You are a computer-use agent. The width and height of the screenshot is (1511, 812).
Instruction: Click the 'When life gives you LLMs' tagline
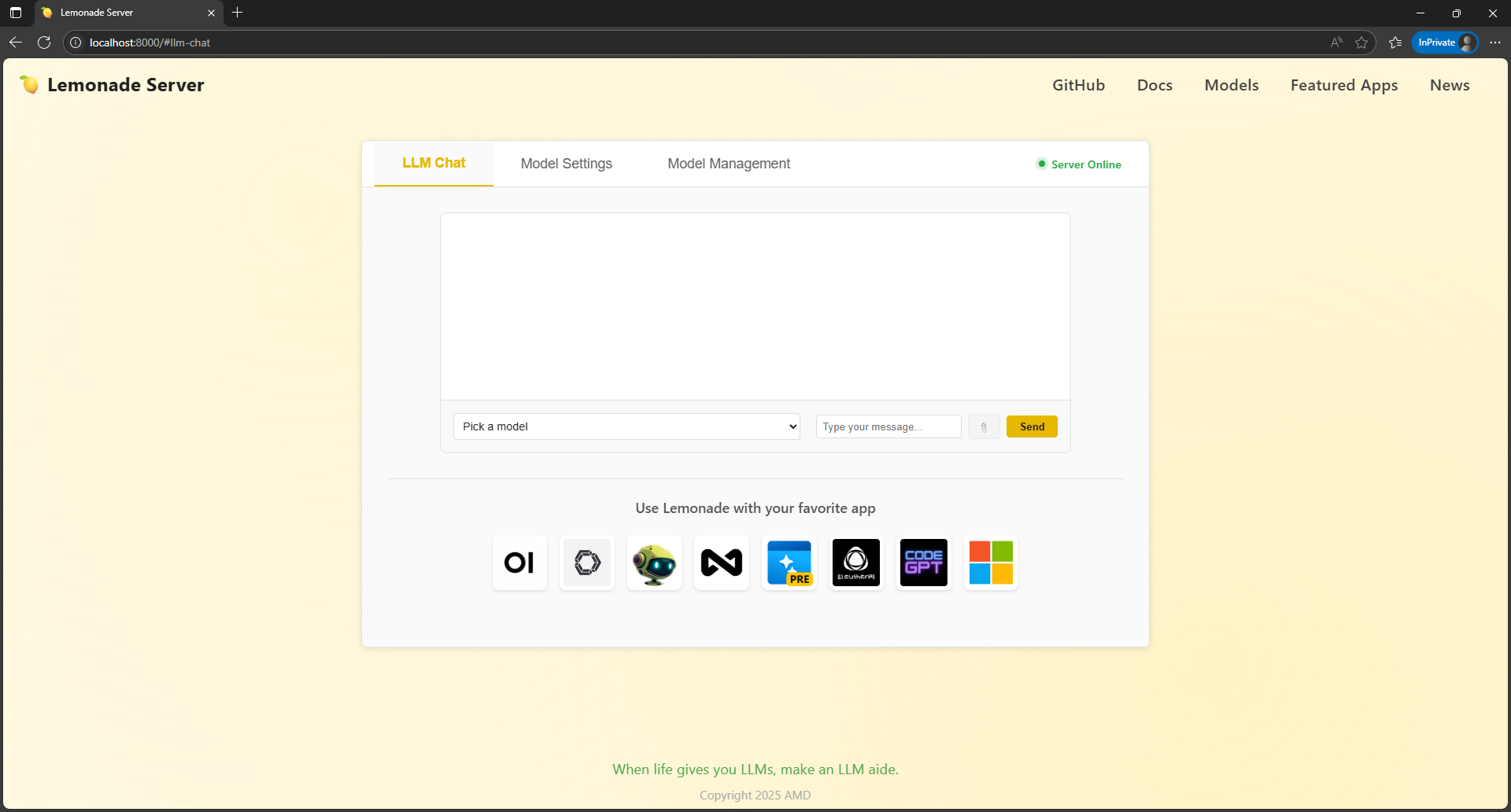[755, 770]
